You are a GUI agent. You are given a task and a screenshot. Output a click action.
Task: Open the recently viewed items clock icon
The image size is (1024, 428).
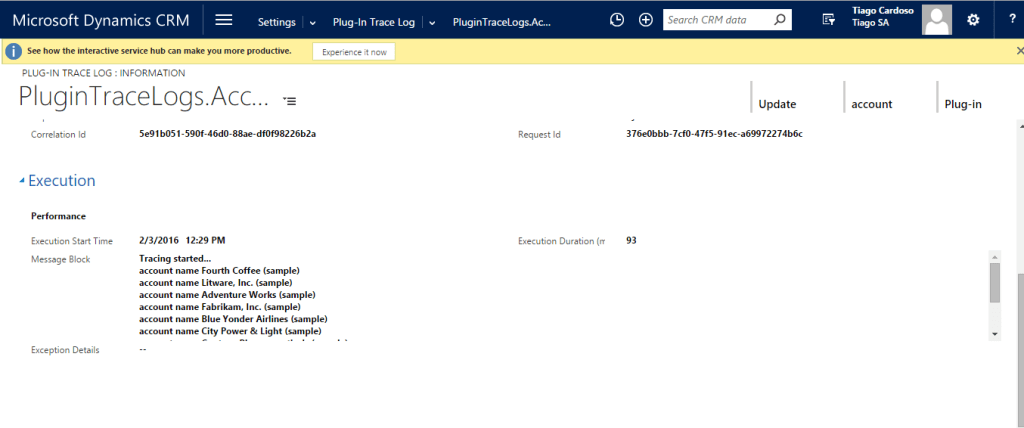pos(616,20)
